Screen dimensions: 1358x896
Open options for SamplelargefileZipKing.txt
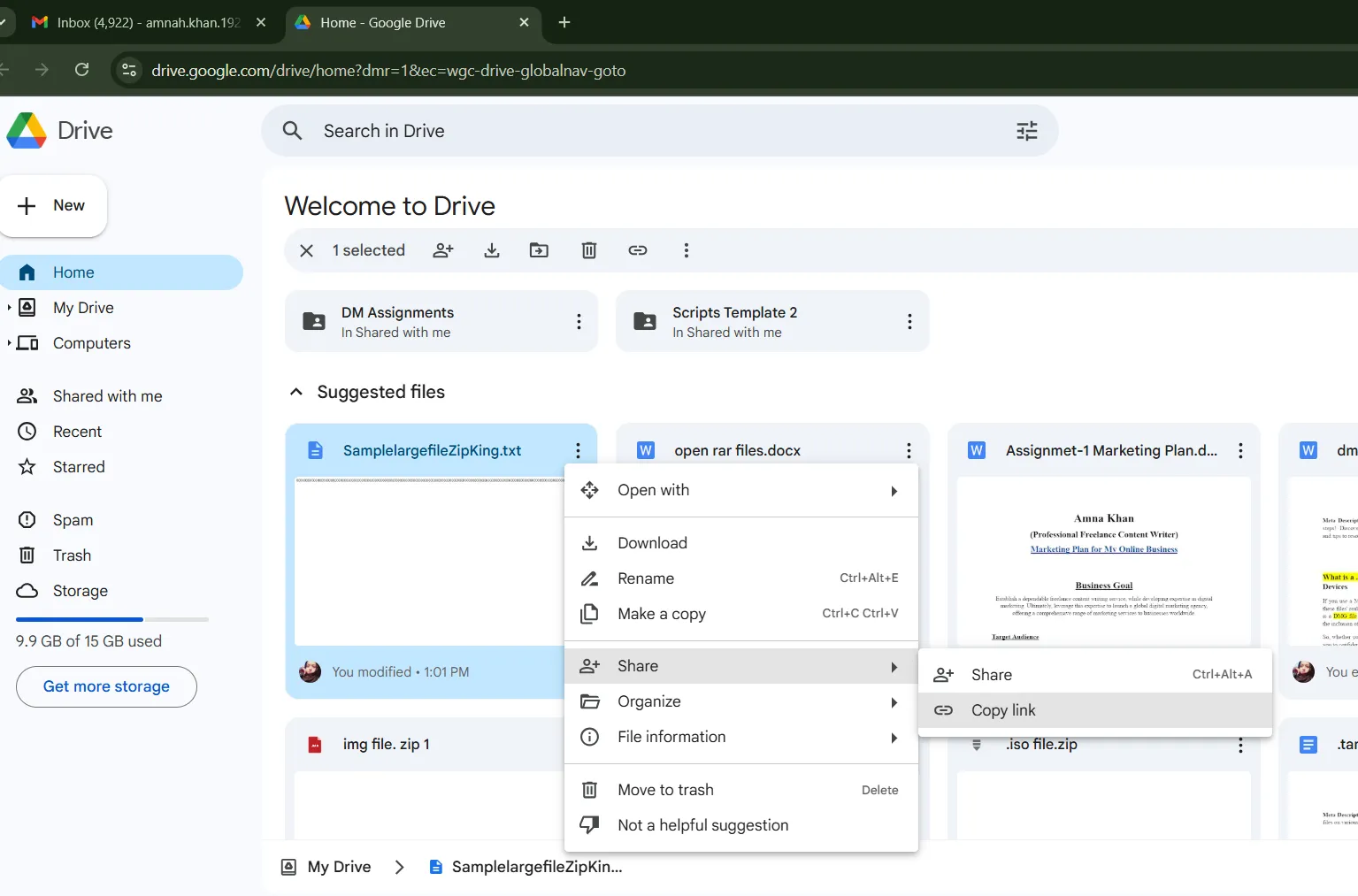click(578, 451)
